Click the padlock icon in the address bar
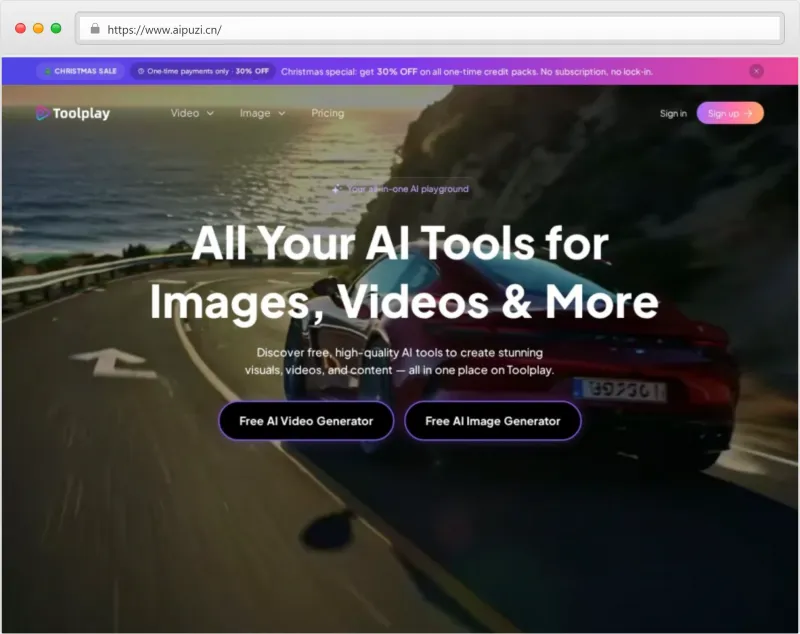This screenshot has height=634, width=800. pyautogui.click(x=95, y=29)
